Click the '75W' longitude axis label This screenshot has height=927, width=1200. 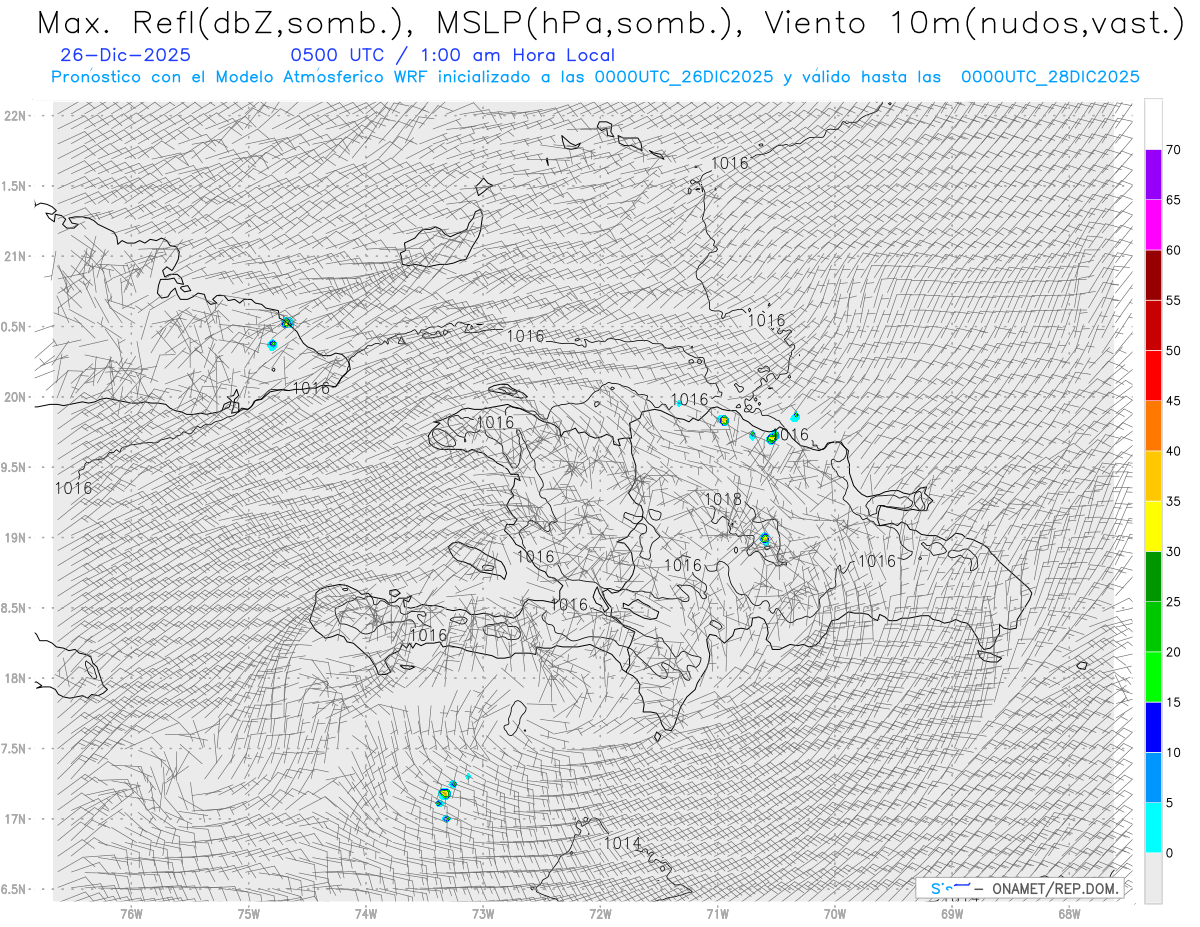pyautogui.click(x=248, y=913)
